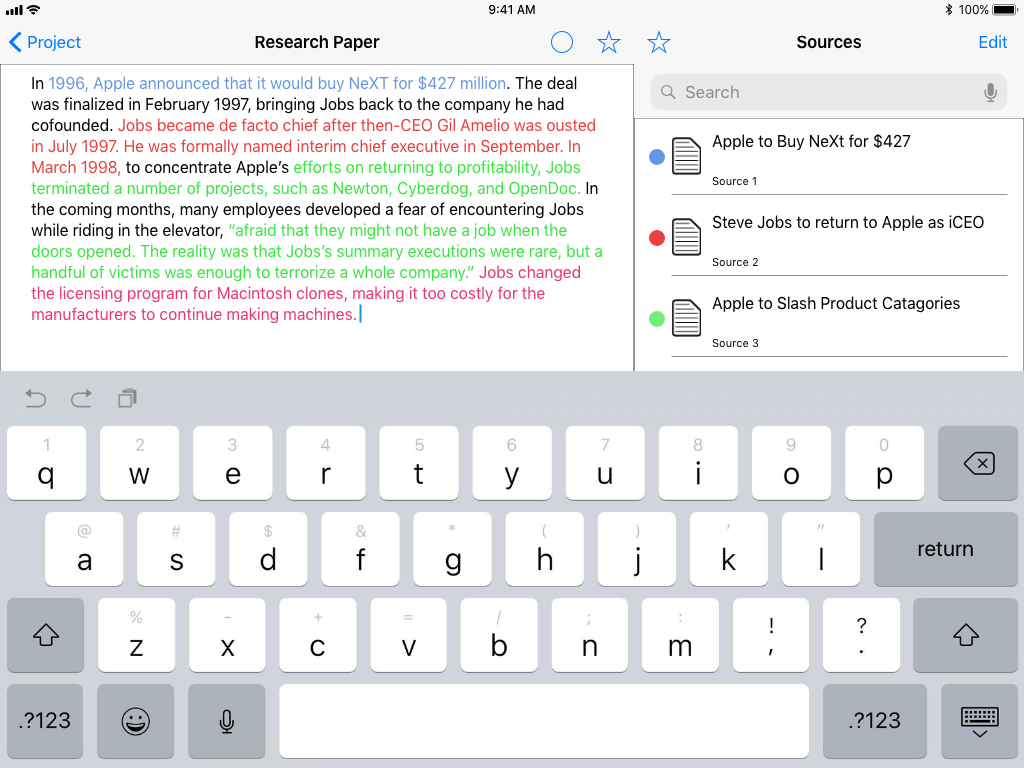Tap the q key
Image resolution: width=1024 pixels, height=768 pixels.
(46, 463)
